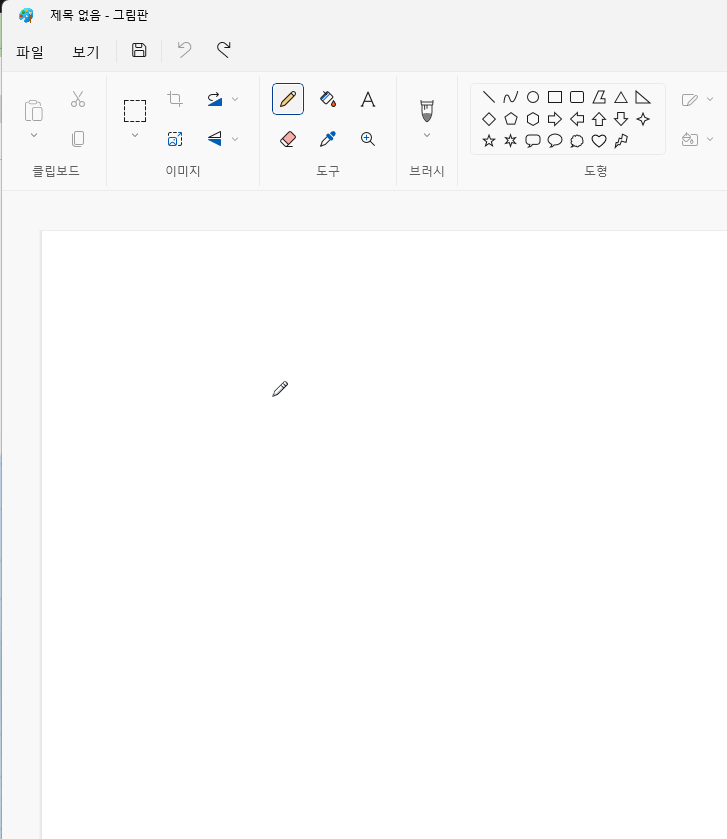Viewport: 727px width, 839px height.
Task: Click the resize image icon
Action: (x=175, y=139)
